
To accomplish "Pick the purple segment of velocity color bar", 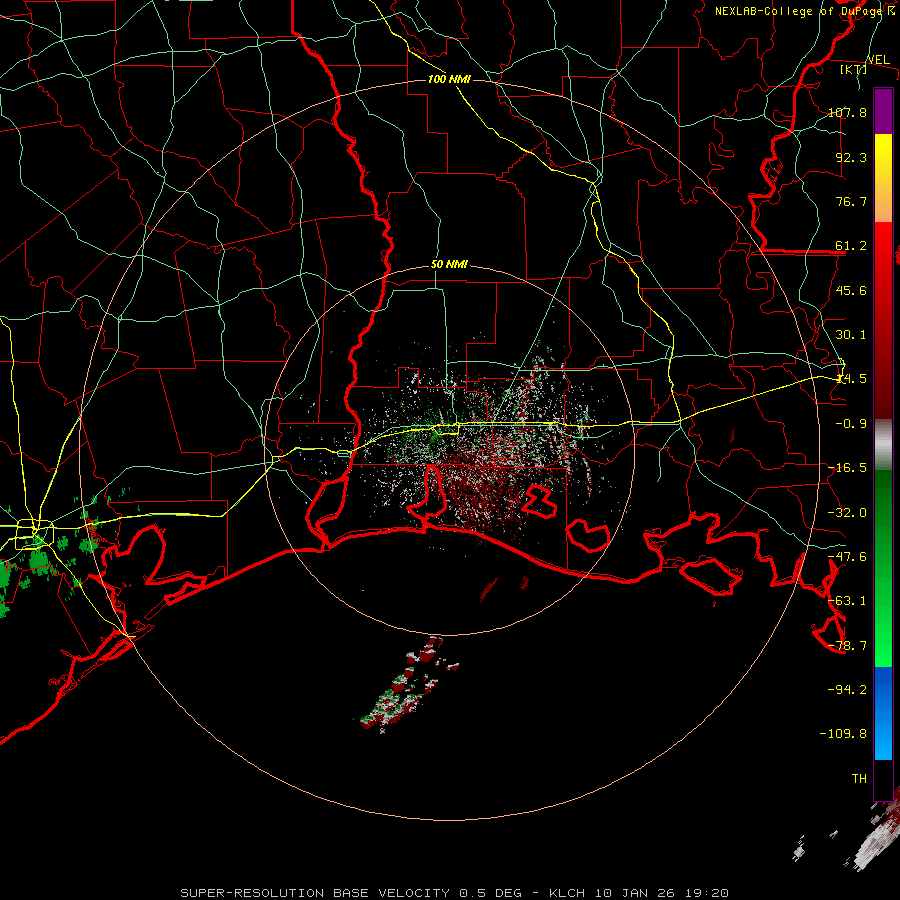I will 883,111.
